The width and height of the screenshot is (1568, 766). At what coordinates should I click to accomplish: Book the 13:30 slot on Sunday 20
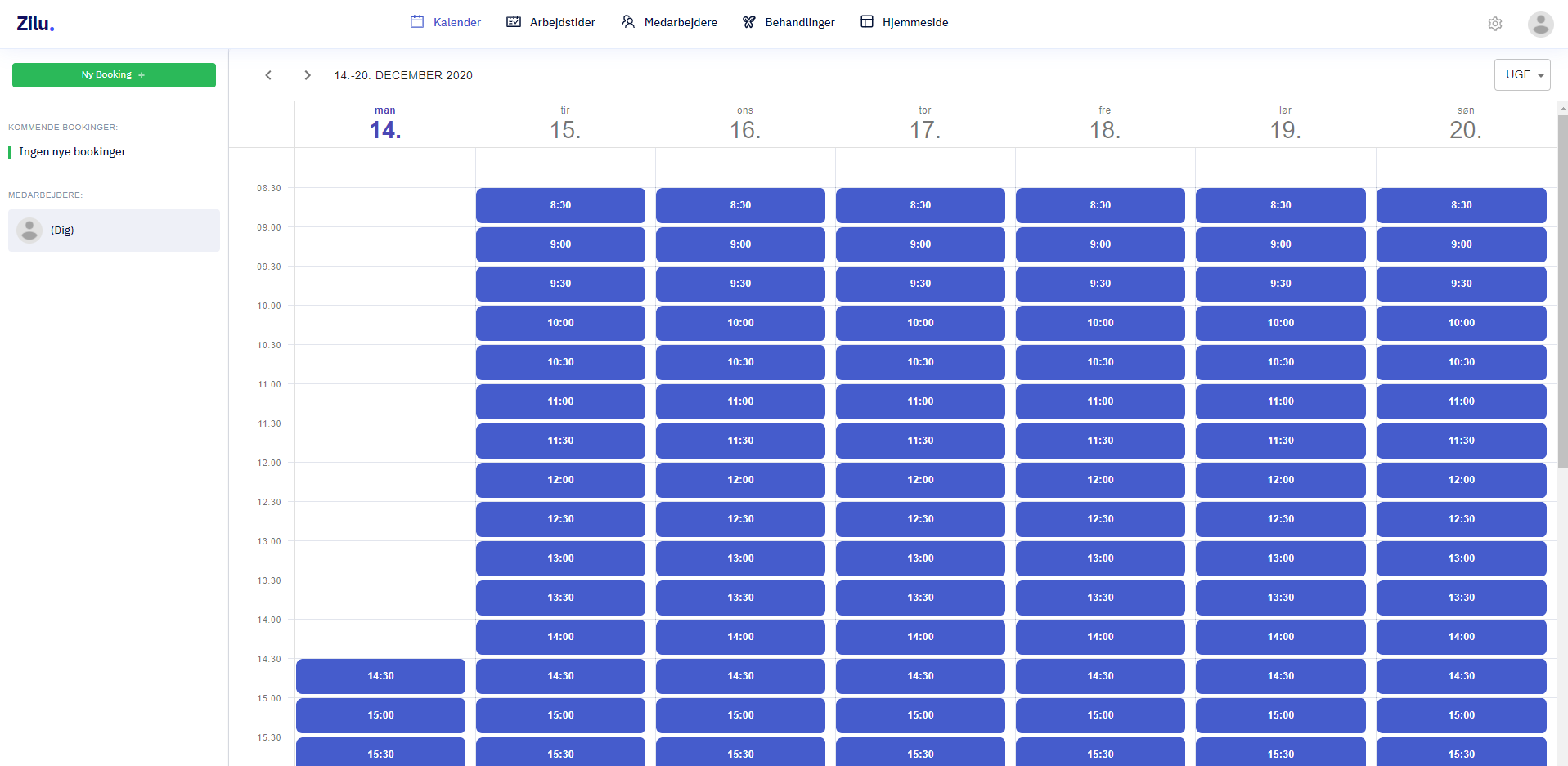coord(1462,598)
